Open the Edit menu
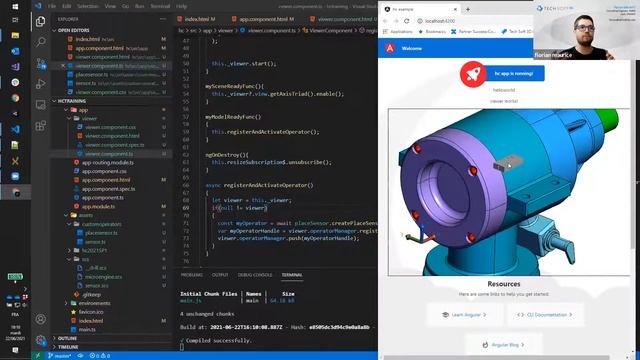Screen dimensions: 640x360 pos(67,6)
